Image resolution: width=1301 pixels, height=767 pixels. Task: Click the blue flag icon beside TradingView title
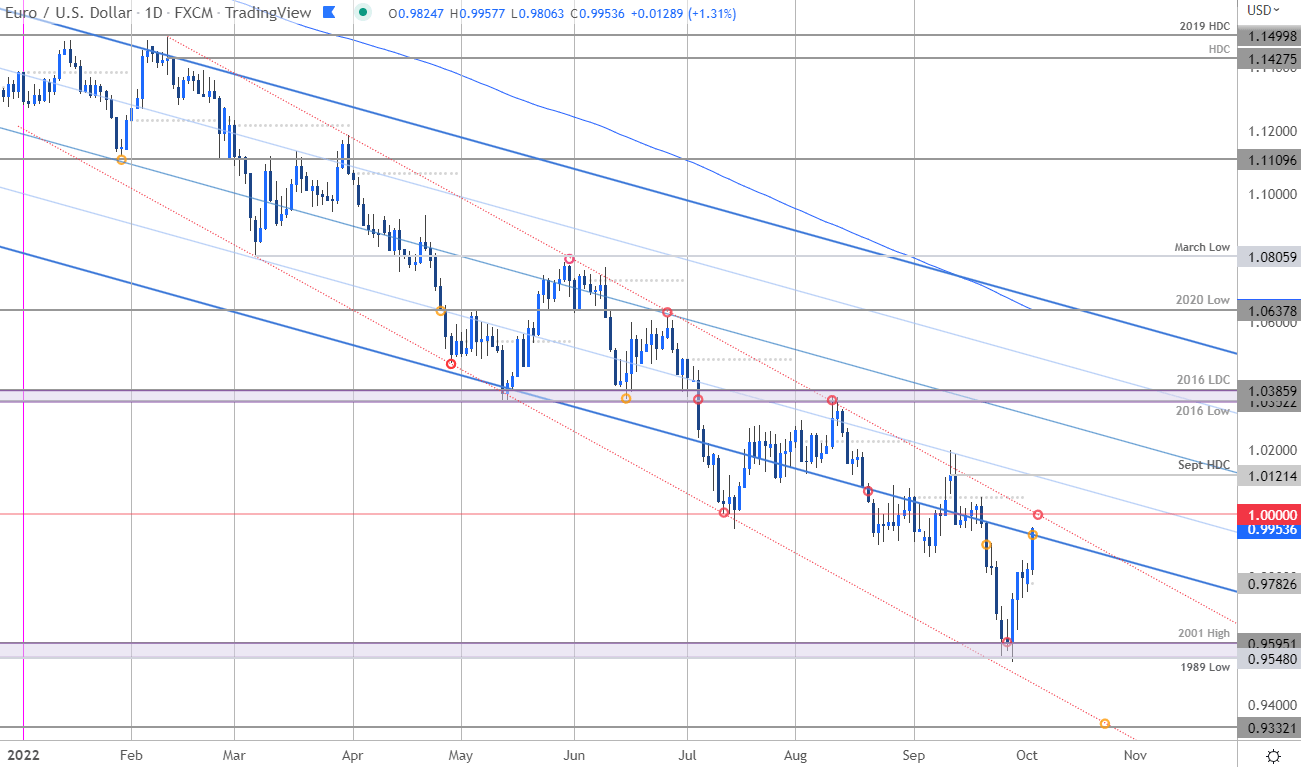point(329,12)
